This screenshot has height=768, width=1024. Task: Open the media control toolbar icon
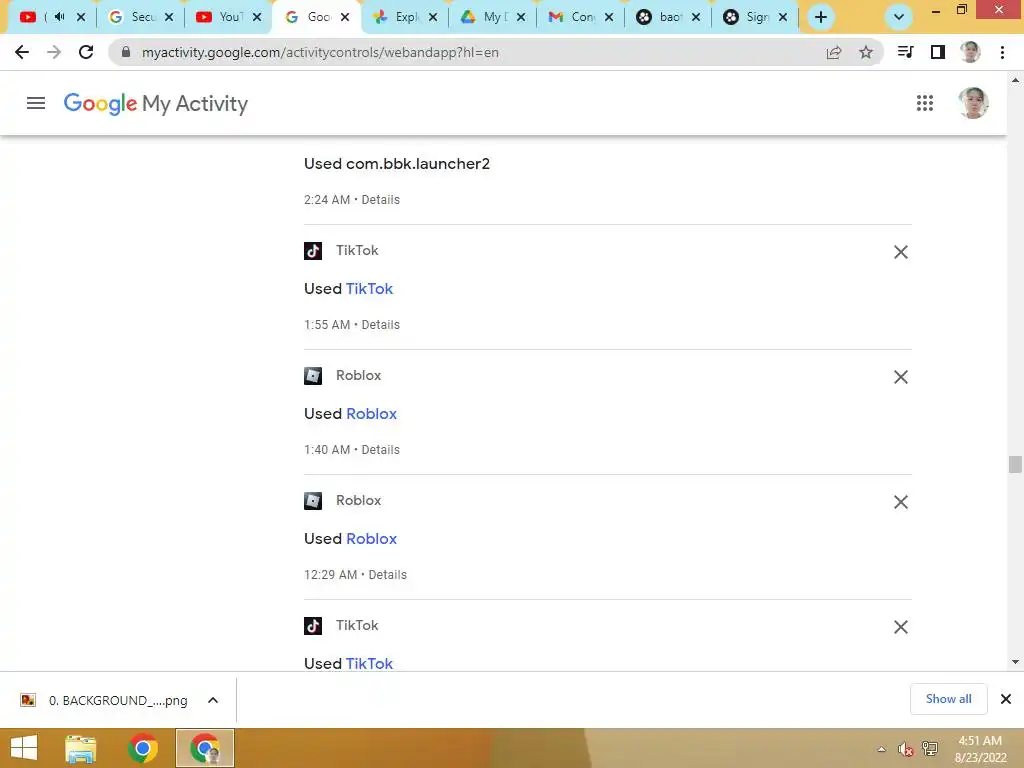pyautogui.click(x=905, y=52)
